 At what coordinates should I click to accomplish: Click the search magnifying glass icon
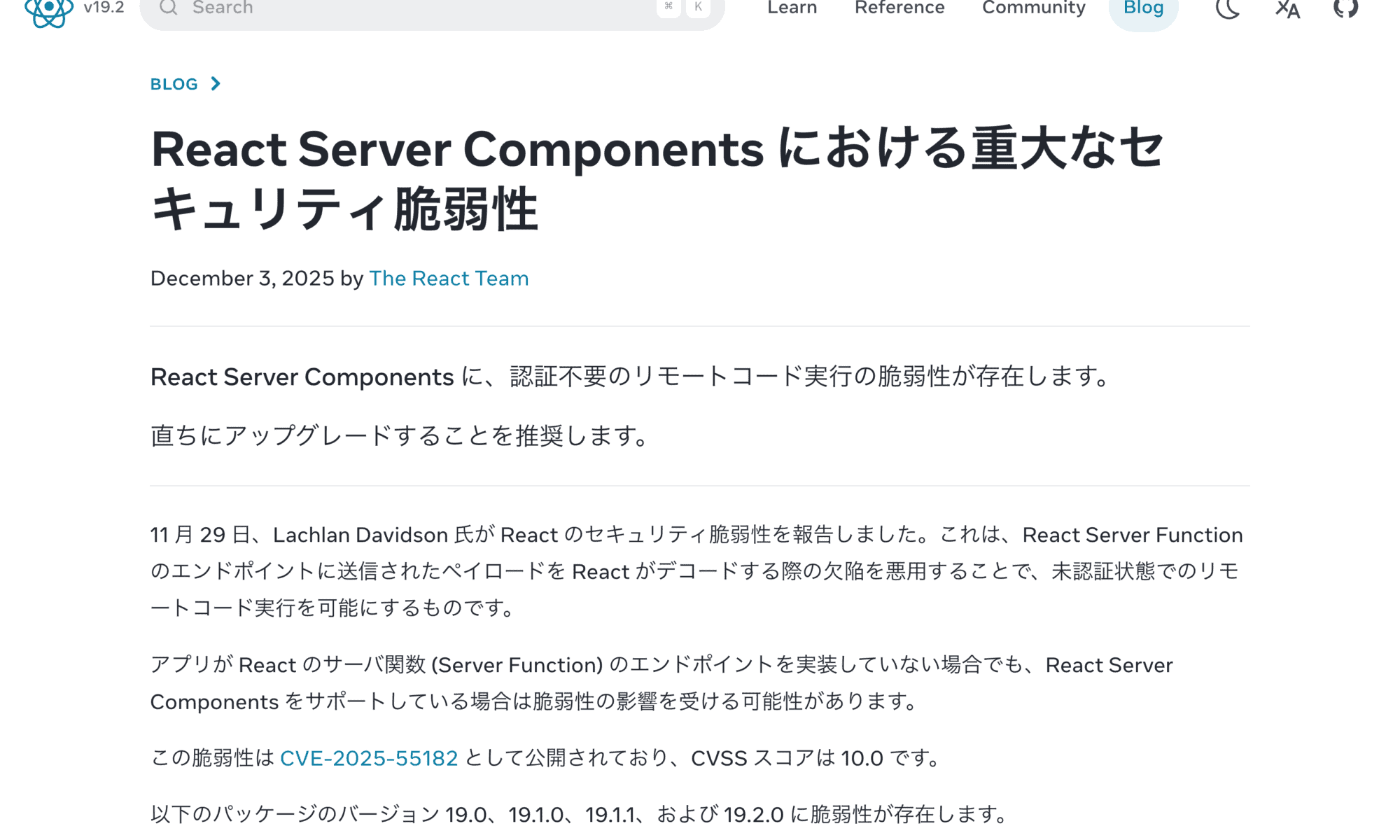click(x=168, y=8)
